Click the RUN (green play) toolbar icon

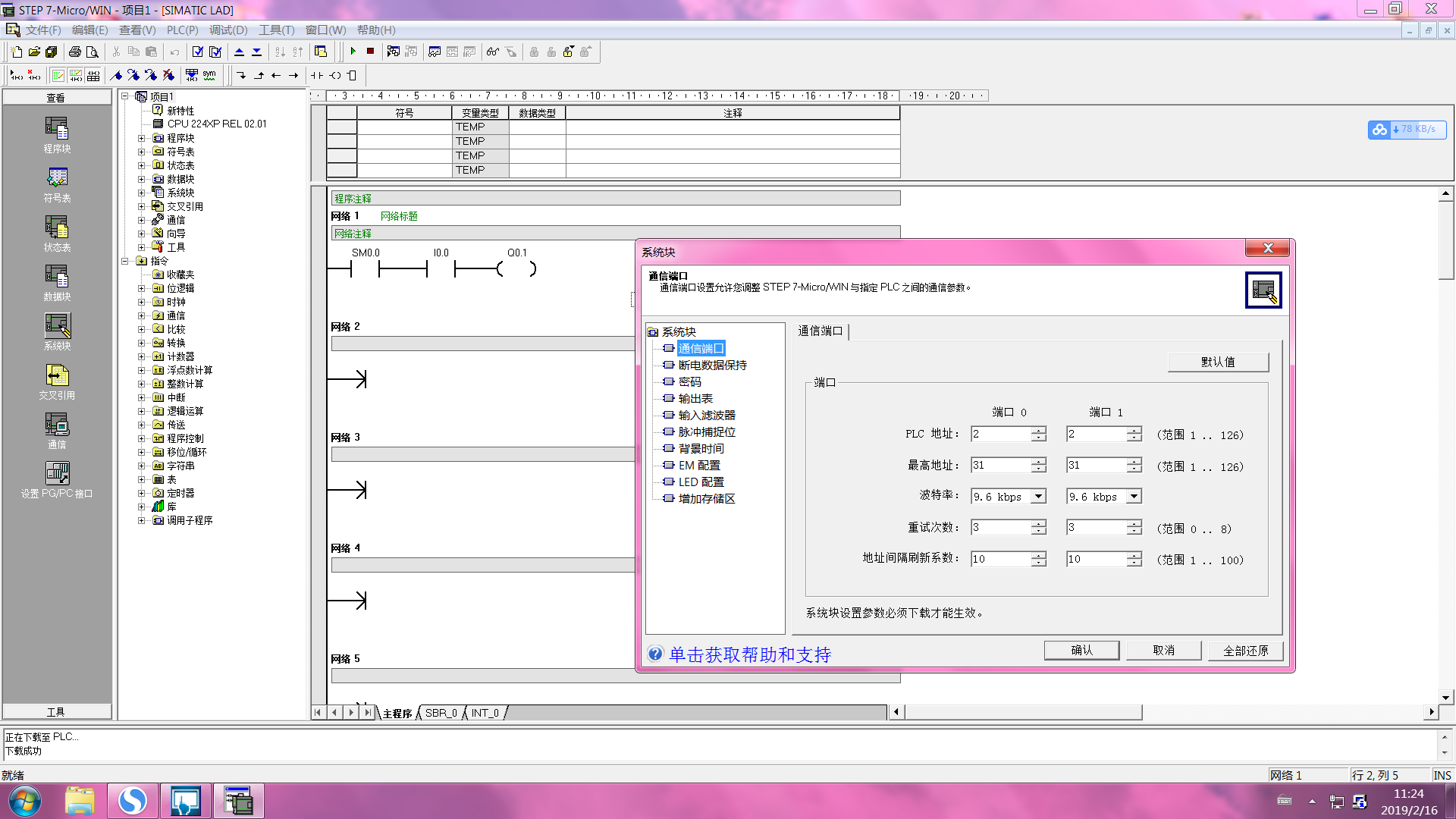coord(353,52)
